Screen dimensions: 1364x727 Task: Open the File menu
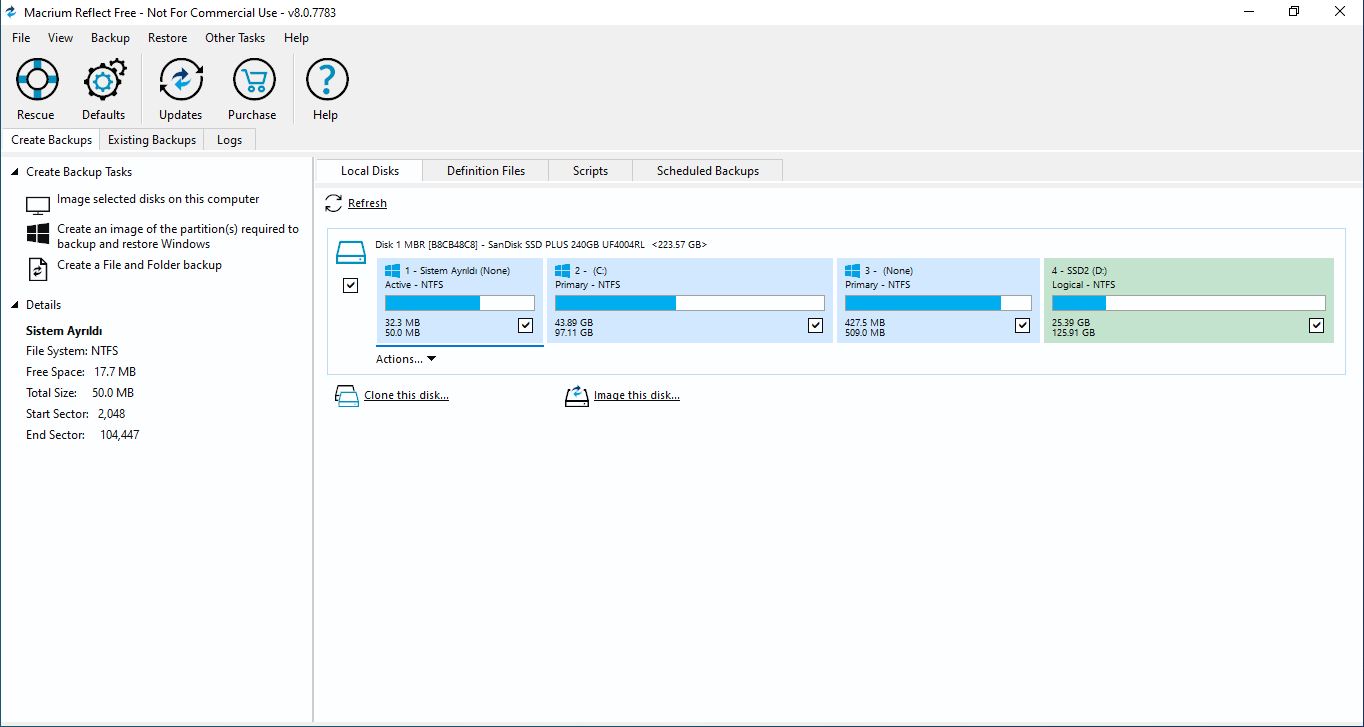tap(21, 38)
